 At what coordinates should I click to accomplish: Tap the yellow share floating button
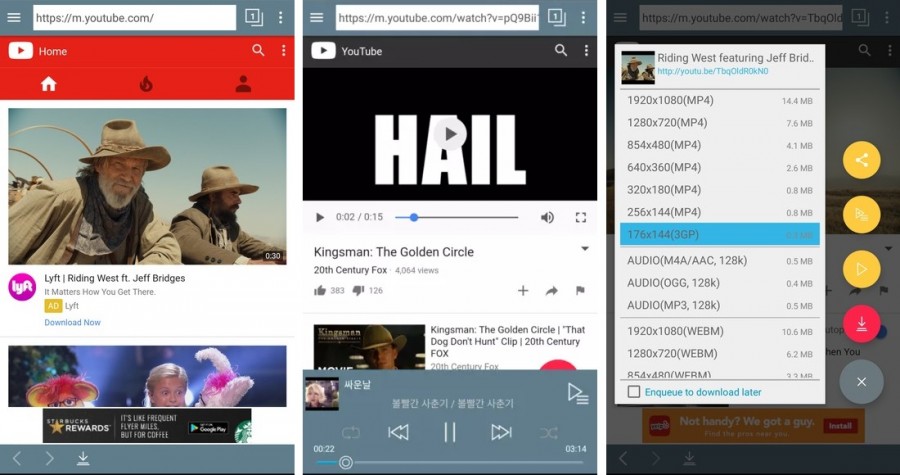click(x=862, y=160)
